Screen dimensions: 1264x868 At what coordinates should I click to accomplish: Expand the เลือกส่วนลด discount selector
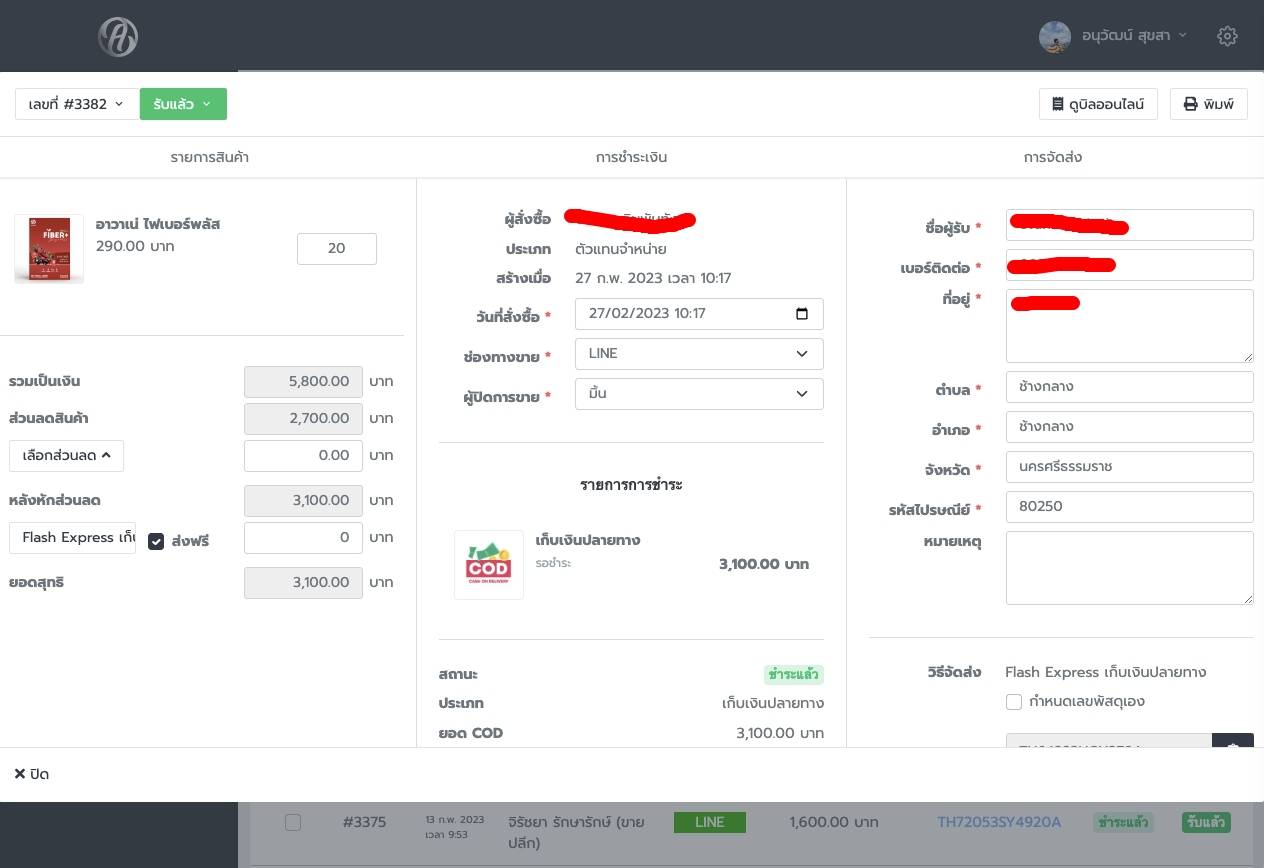(x=66, y=456)
